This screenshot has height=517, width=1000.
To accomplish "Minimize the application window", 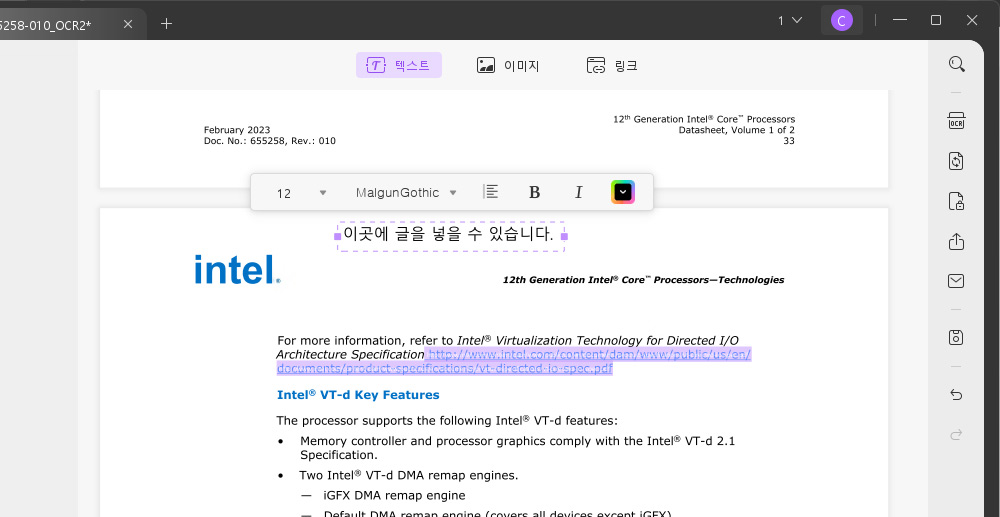I will (900, 20).
